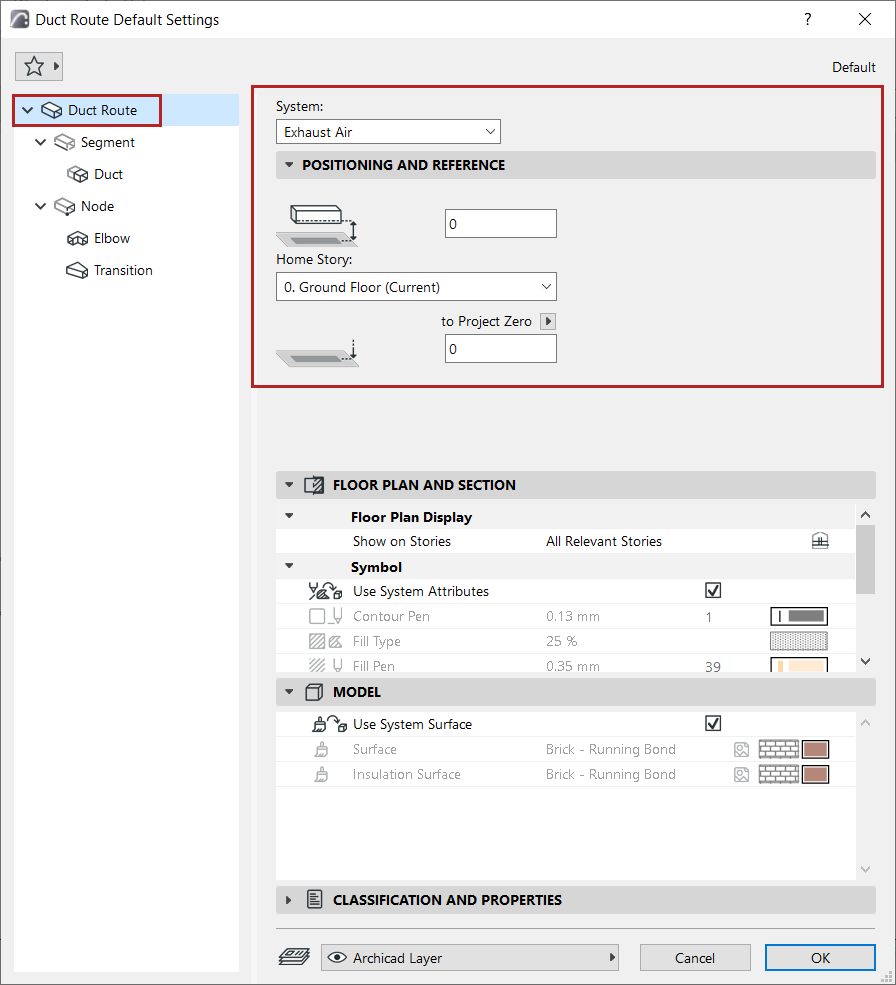
Task: Toggle Use System Attributes checkbox
Action: 713,590
